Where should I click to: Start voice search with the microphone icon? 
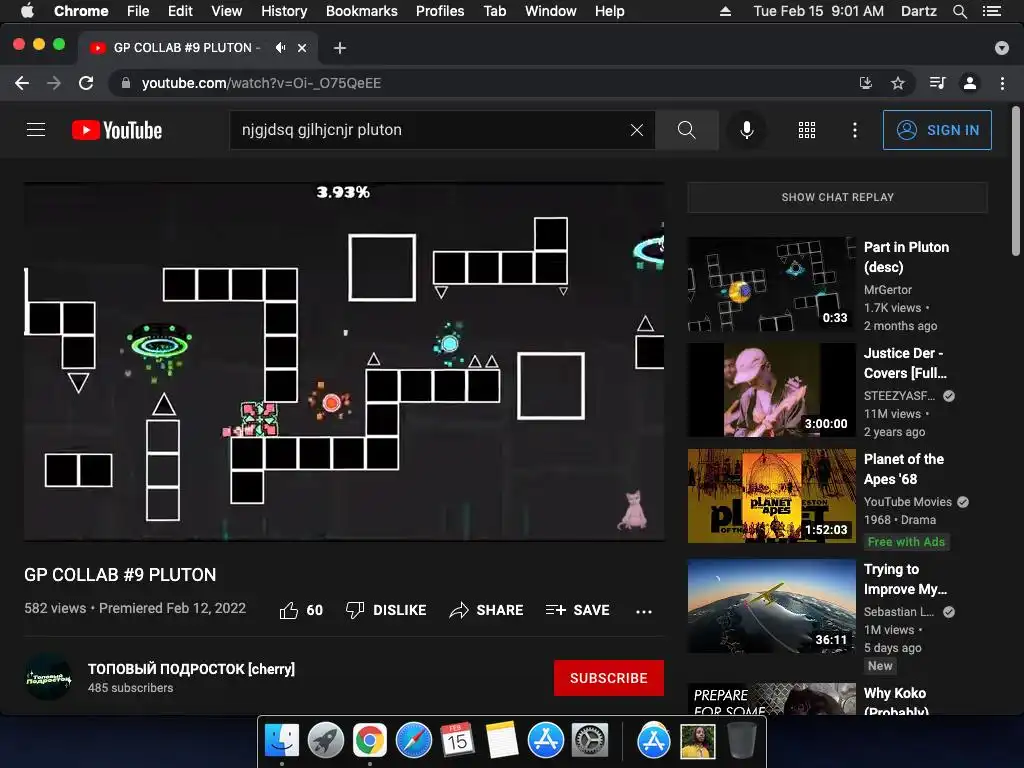(x=746, y=130)
